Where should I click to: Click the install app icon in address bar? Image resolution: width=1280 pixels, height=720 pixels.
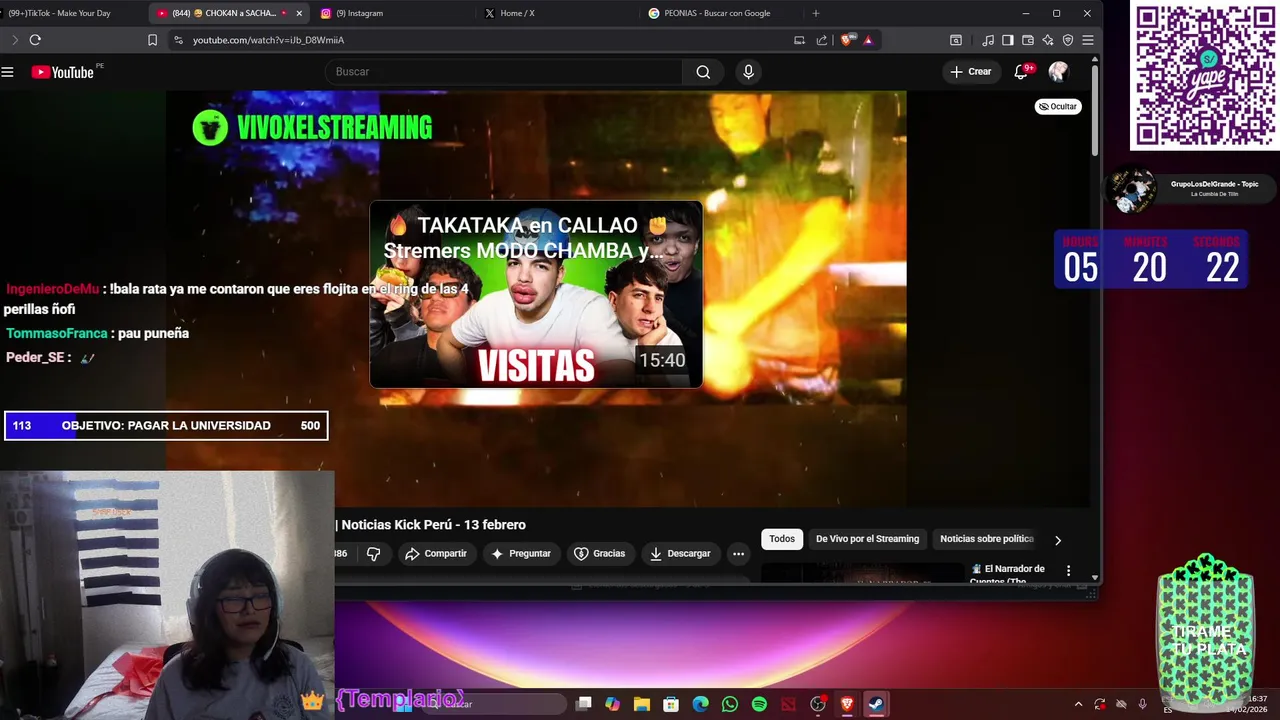pos(799,40)
